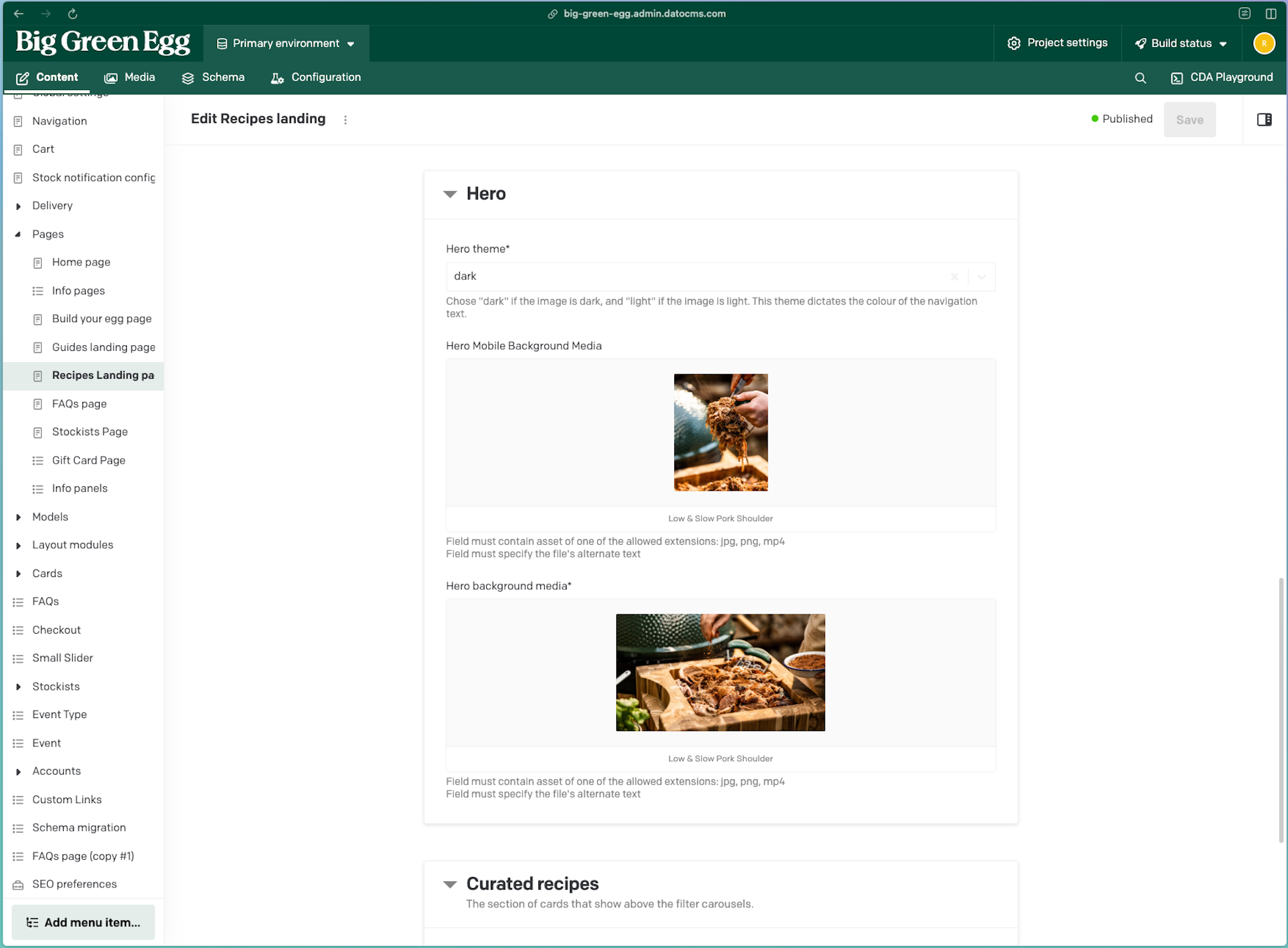
Task: Reload the page with the refresh icon
Action: (73, 14)
